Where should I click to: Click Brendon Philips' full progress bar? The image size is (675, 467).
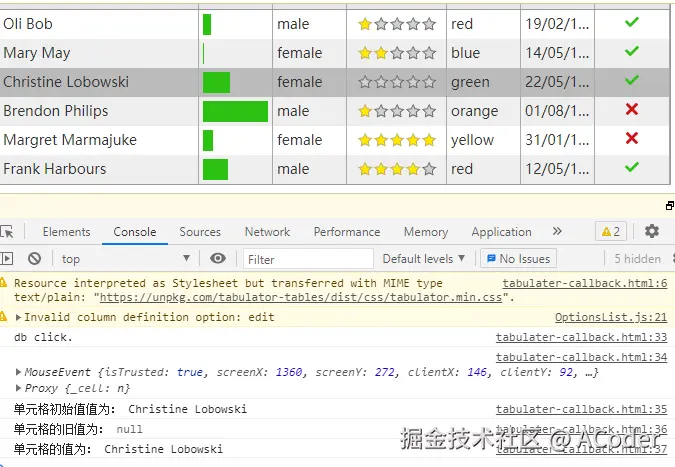[235, 111]
